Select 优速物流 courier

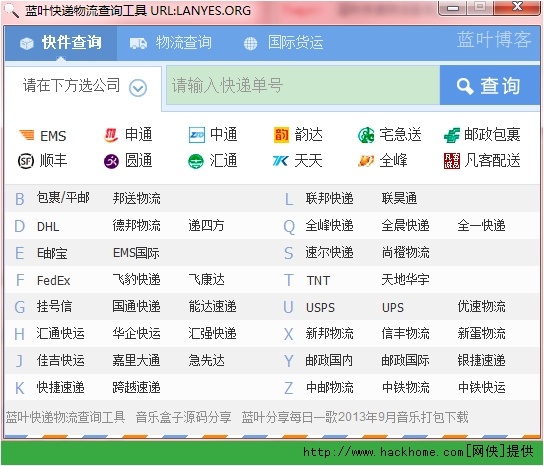coord(481,306)
